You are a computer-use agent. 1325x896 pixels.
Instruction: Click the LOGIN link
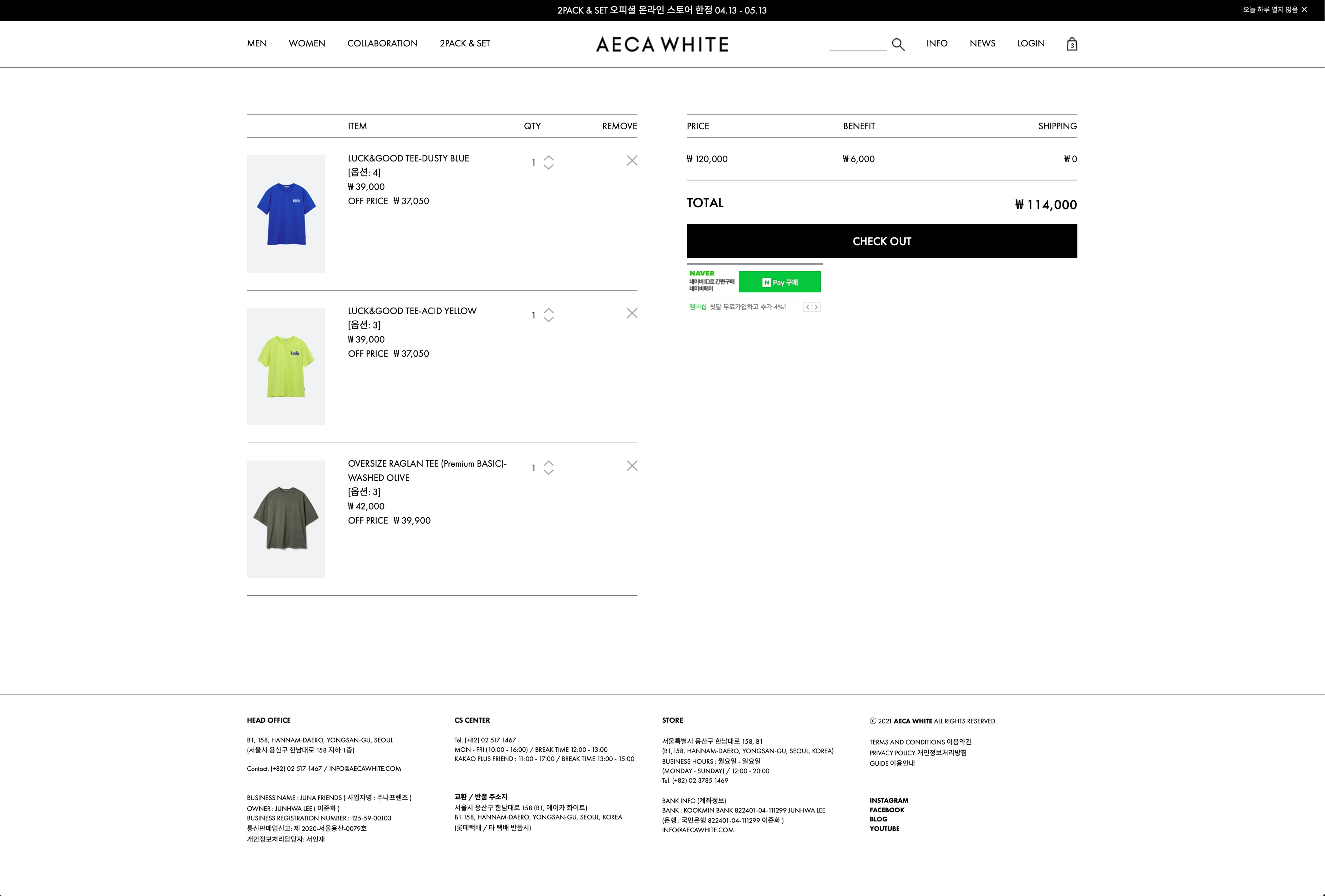(1030, 43)
